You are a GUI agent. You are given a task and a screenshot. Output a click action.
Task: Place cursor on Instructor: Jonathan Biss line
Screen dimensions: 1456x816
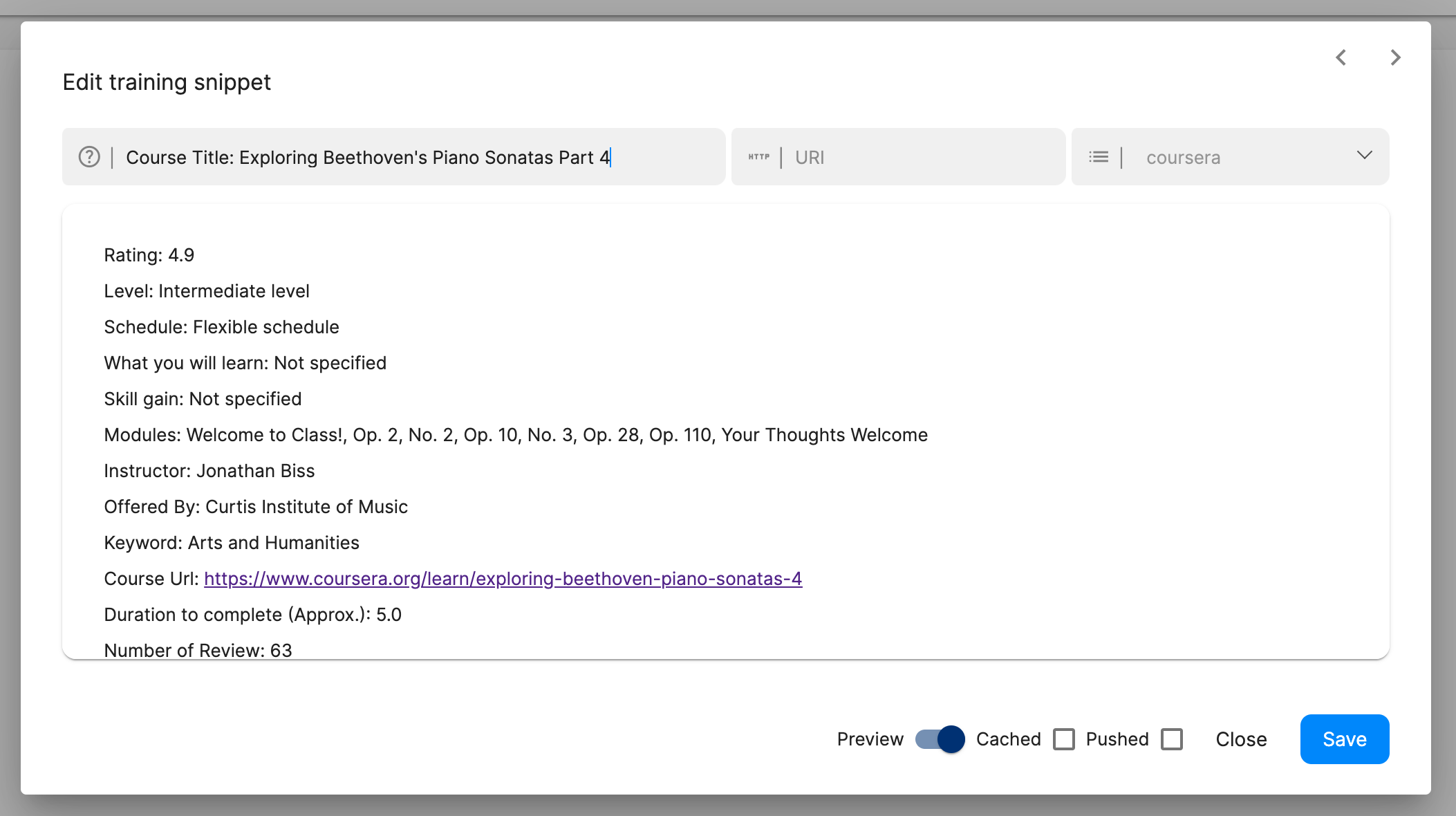pyautogui.click(x=209, y=471)
